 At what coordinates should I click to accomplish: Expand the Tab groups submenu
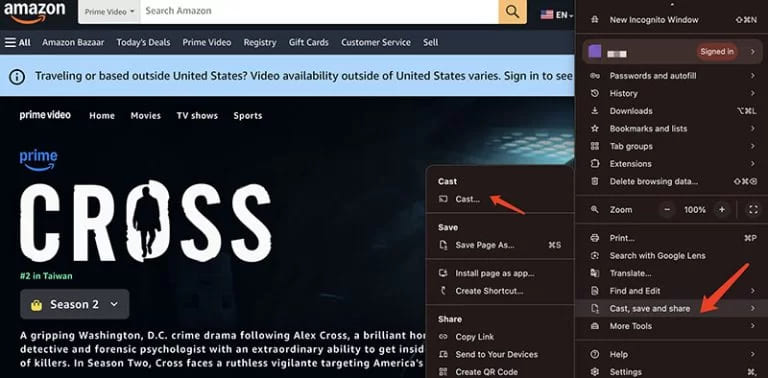pyautogui.click(x=752, y=146)
